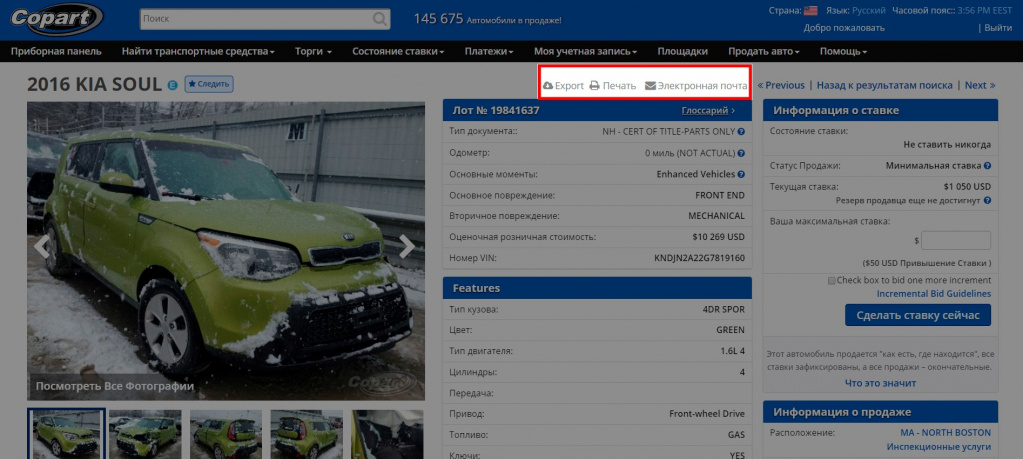1023x459 pixels.
Task: Click Сделать ставку сейчас button
Action: (918, 316)
